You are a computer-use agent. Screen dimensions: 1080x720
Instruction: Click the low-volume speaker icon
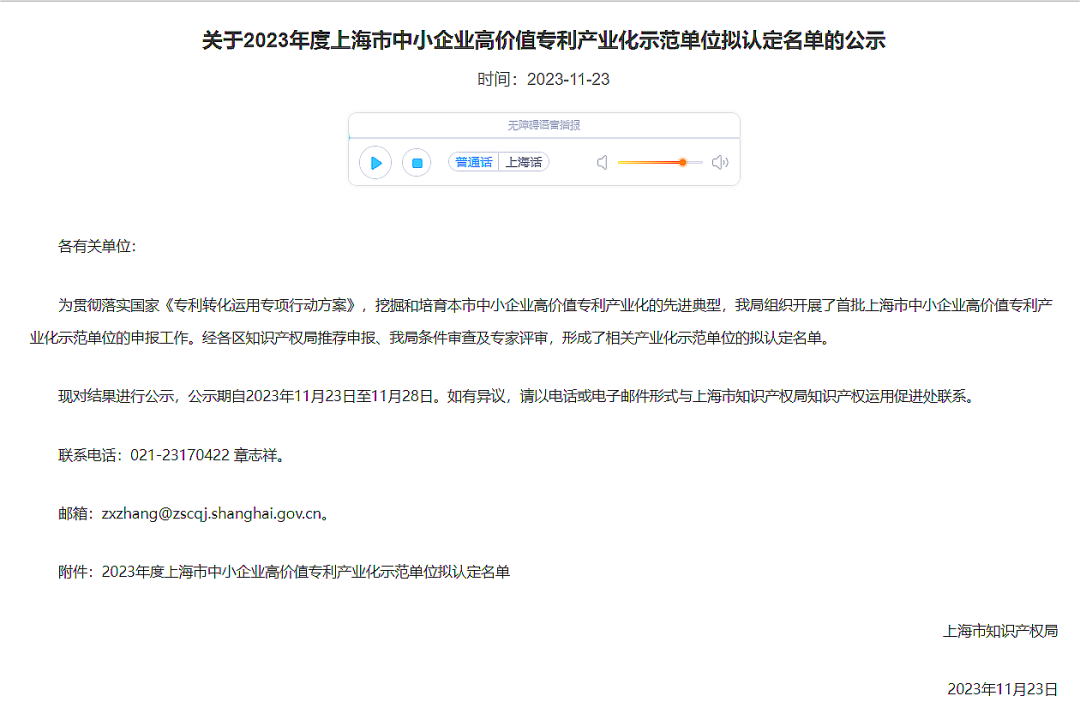pyautogui.click(x=602, y=163)
